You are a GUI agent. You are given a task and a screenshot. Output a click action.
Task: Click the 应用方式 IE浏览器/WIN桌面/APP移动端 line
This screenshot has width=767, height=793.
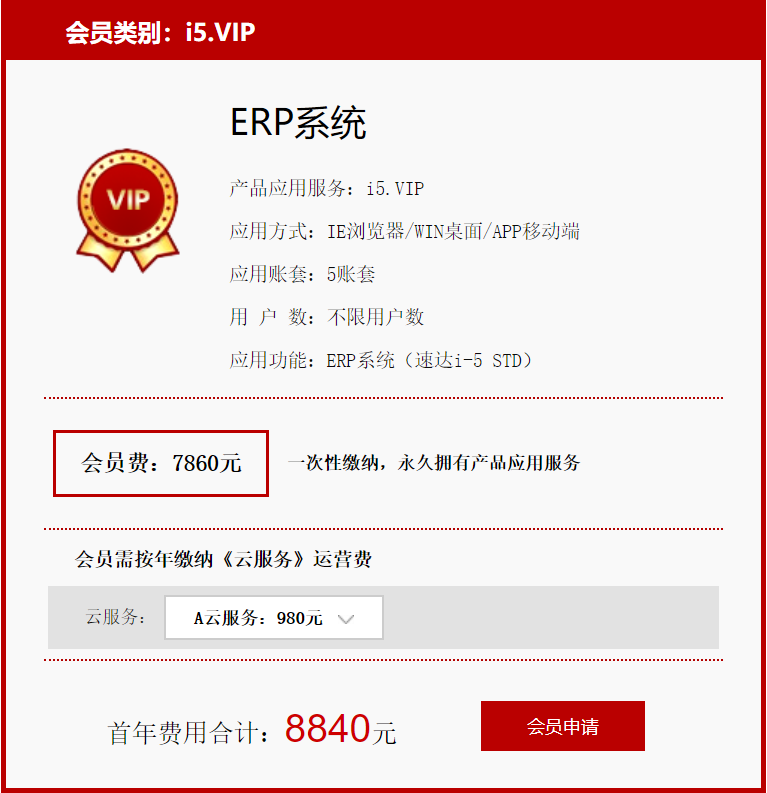pyautogui.click(x=404, y=231)
